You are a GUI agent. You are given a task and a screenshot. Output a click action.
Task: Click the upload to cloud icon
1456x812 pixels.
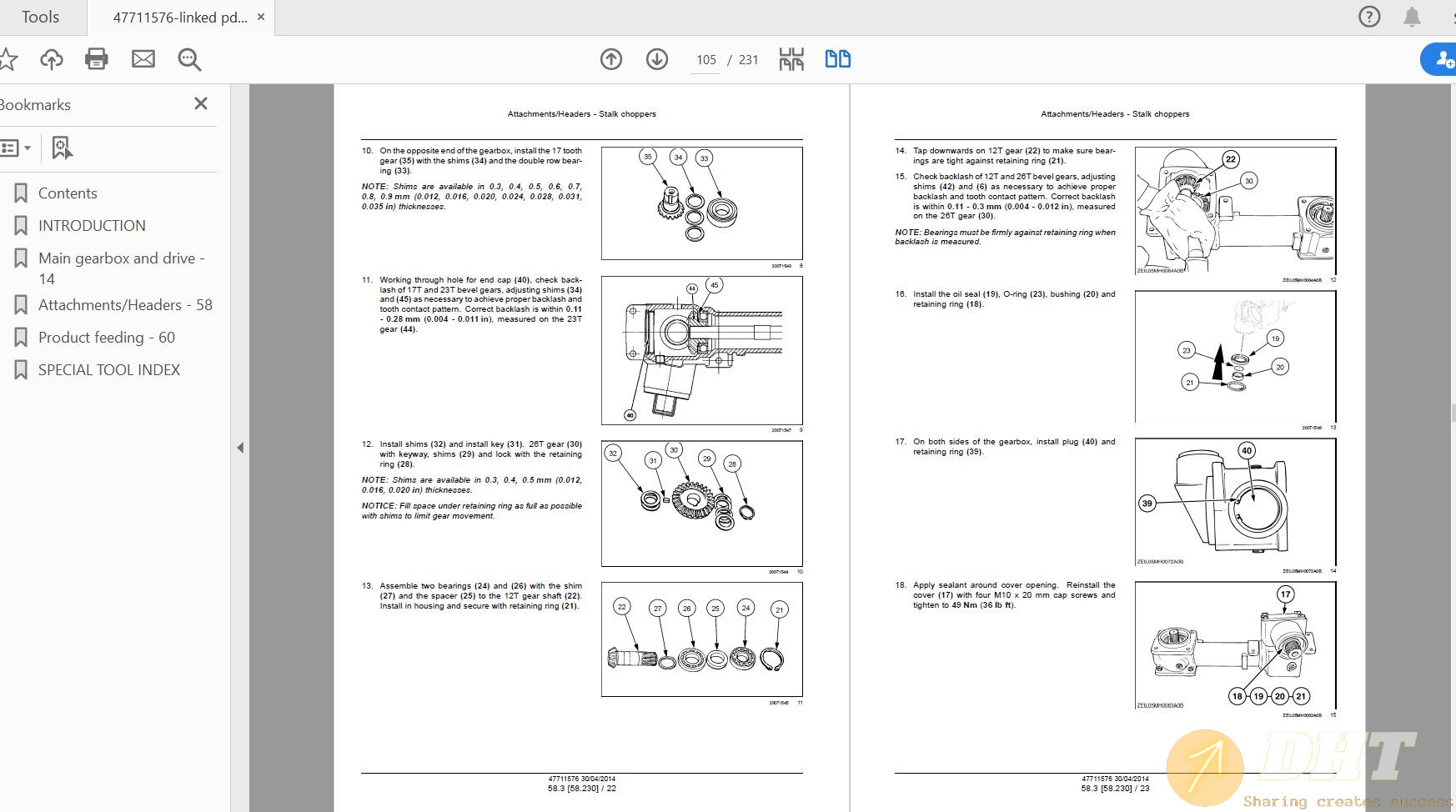tap(52, 59)
